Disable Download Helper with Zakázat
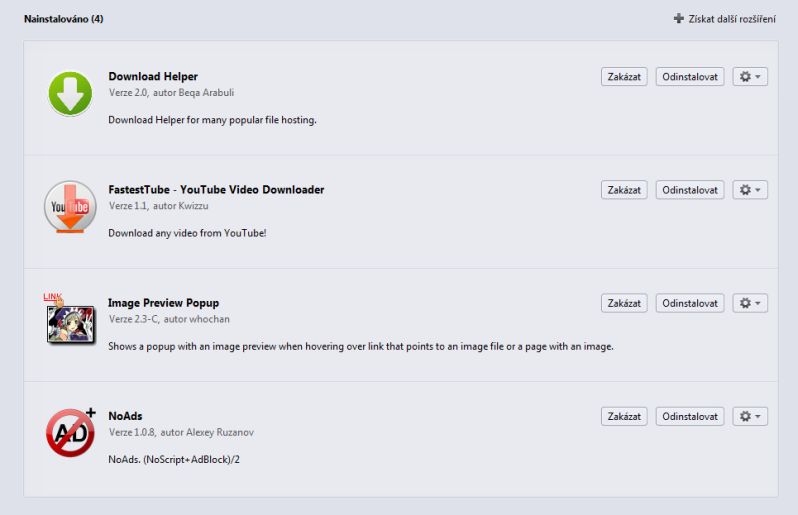798x515 pixels. coord(624,77)
